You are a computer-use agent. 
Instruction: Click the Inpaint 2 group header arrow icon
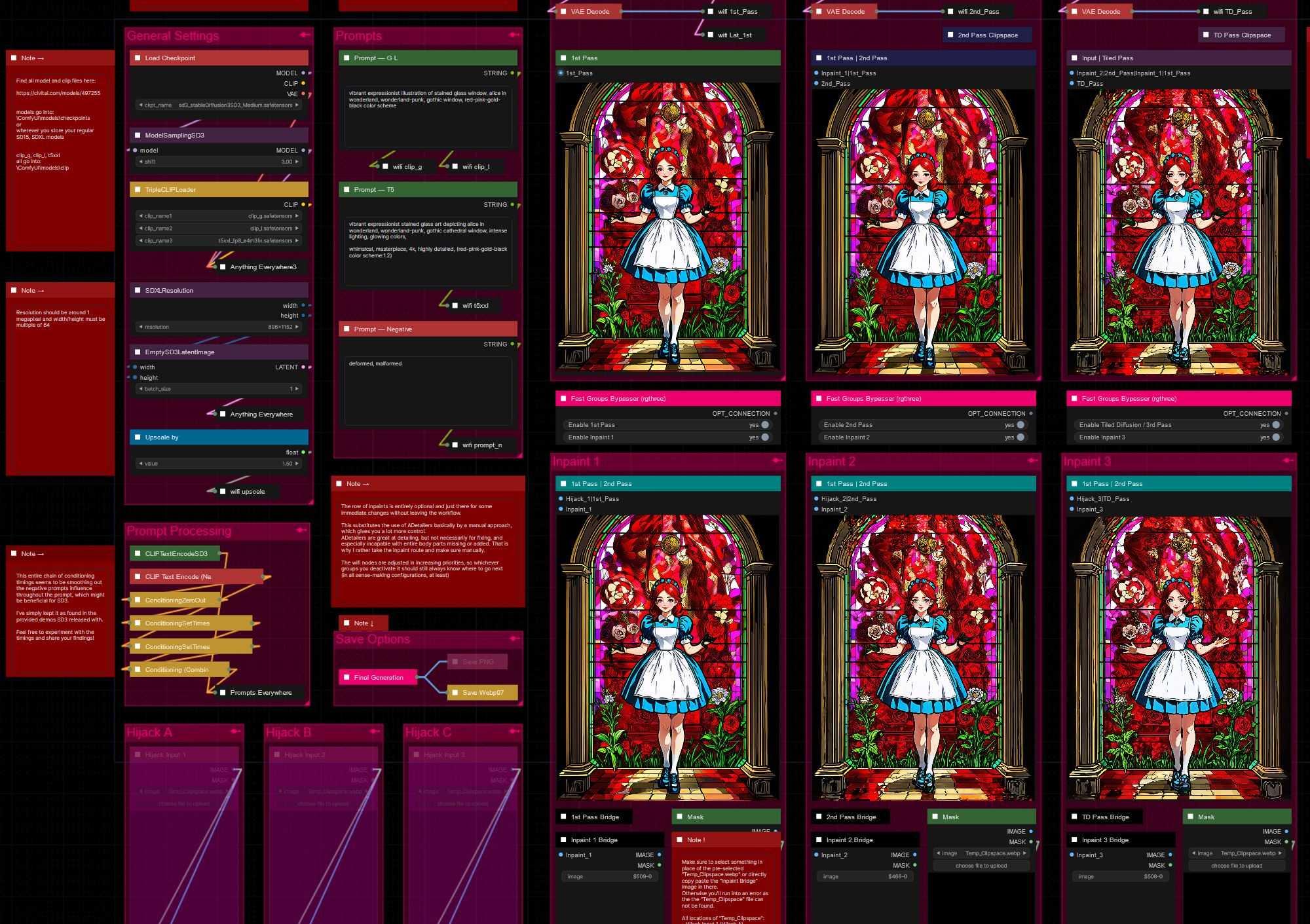pos(1033,460)
